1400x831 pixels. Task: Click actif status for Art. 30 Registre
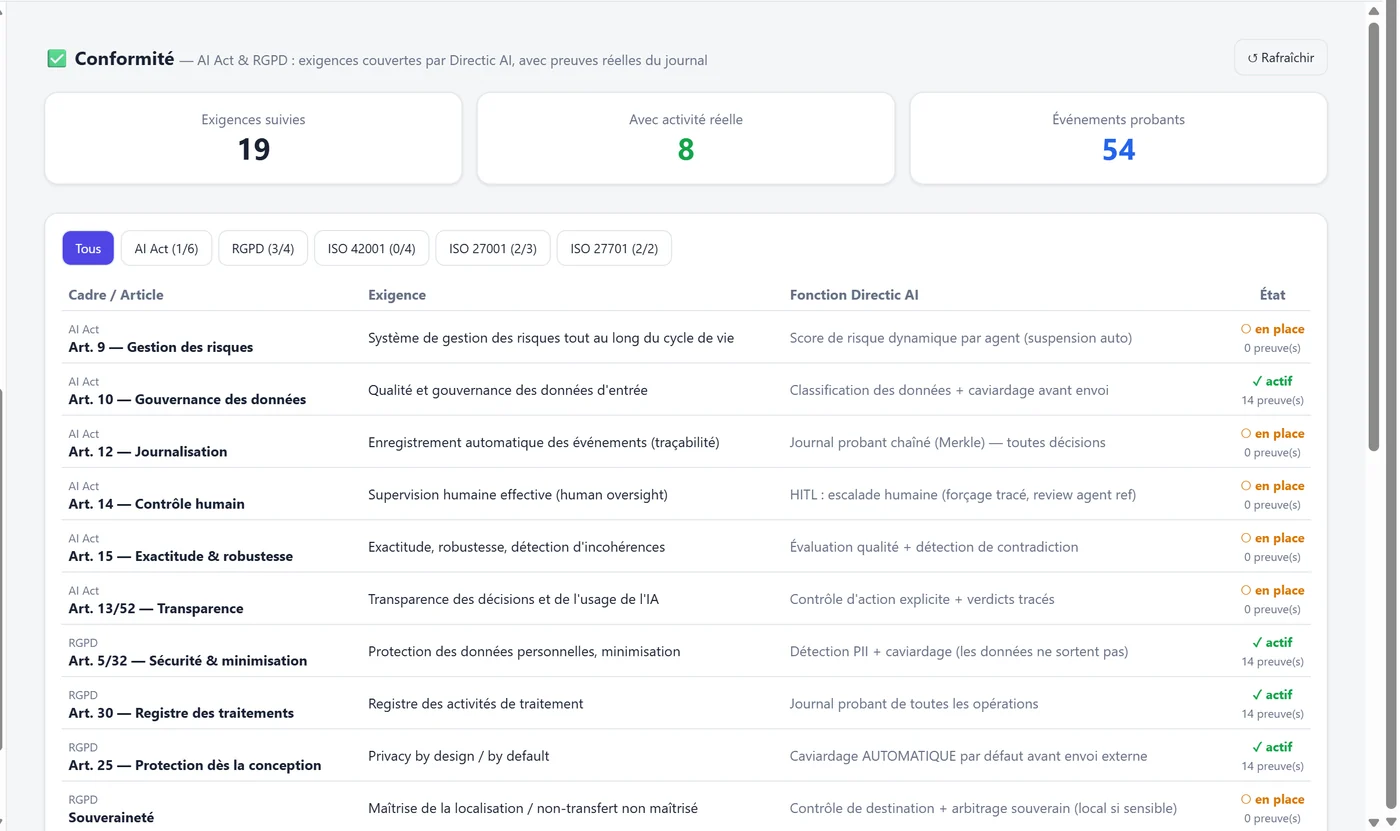[x=1272, y=694]
